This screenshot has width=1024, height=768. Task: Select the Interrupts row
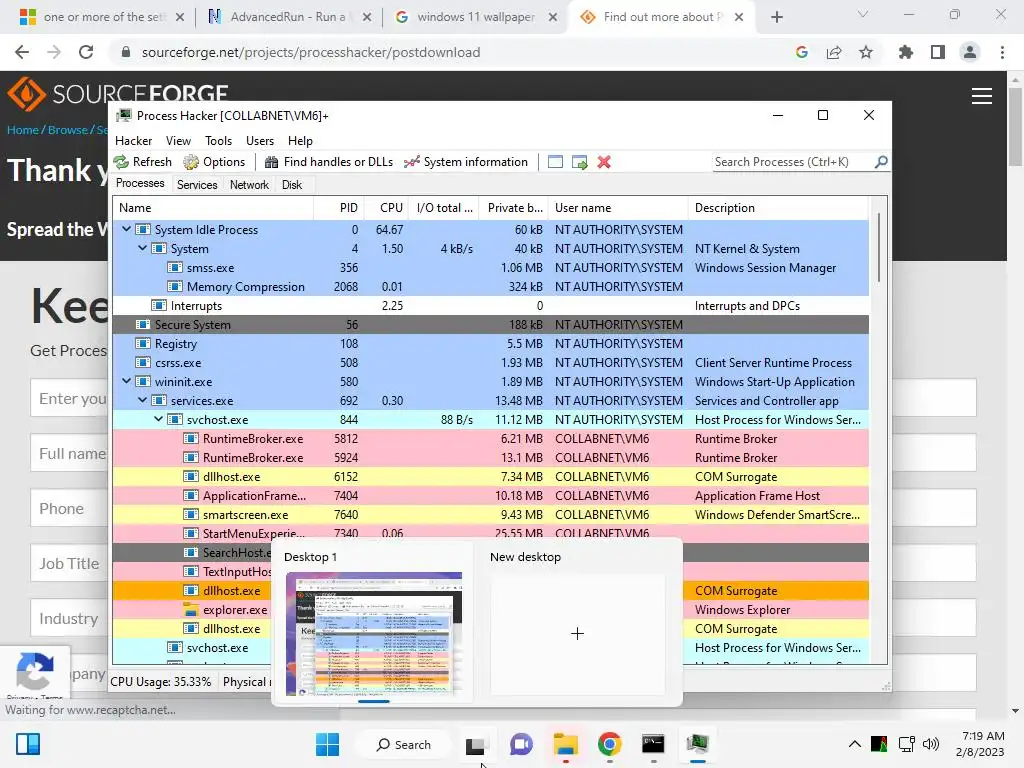pos(490,306)
